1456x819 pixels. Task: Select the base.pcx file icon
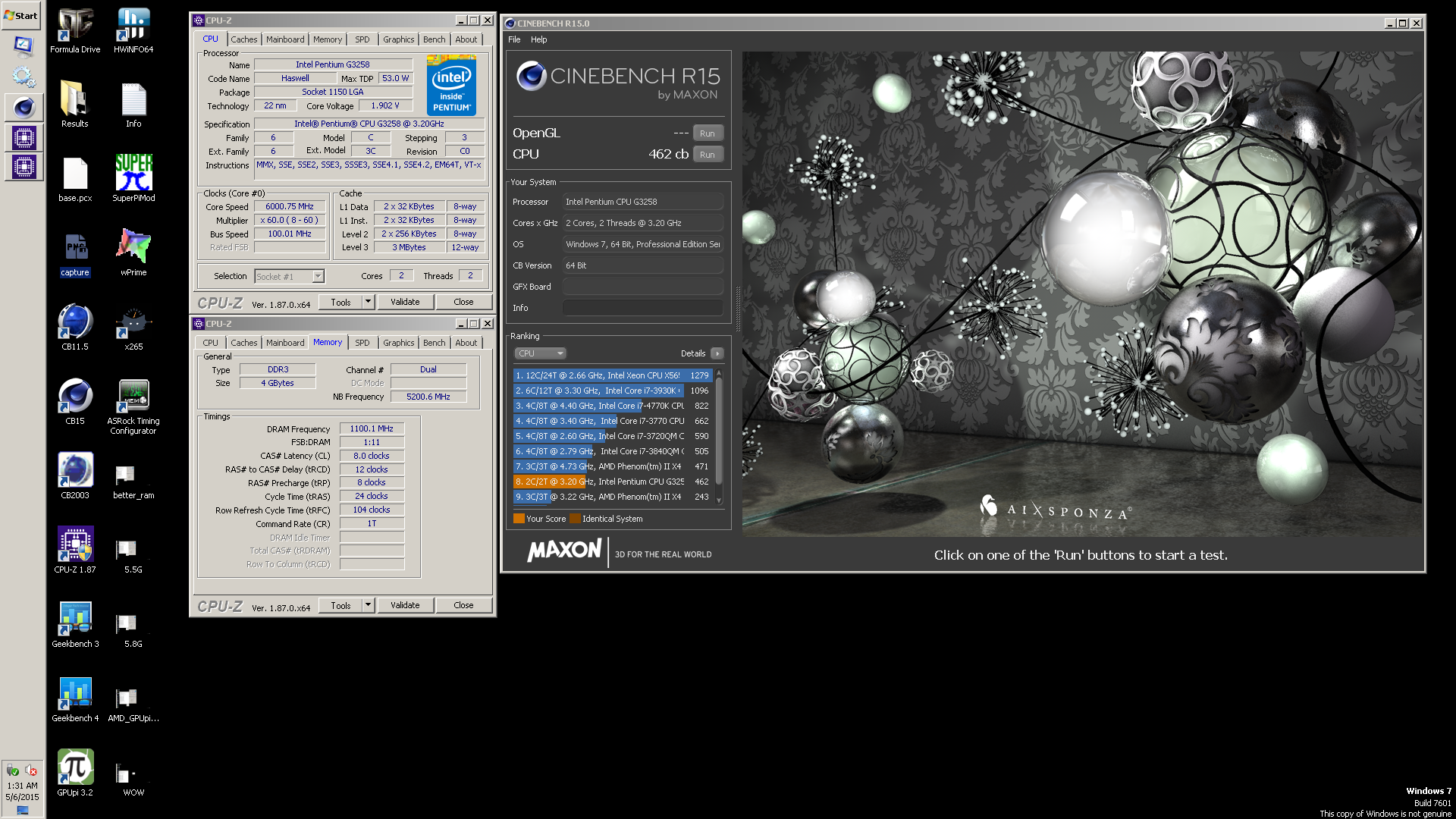75,179
